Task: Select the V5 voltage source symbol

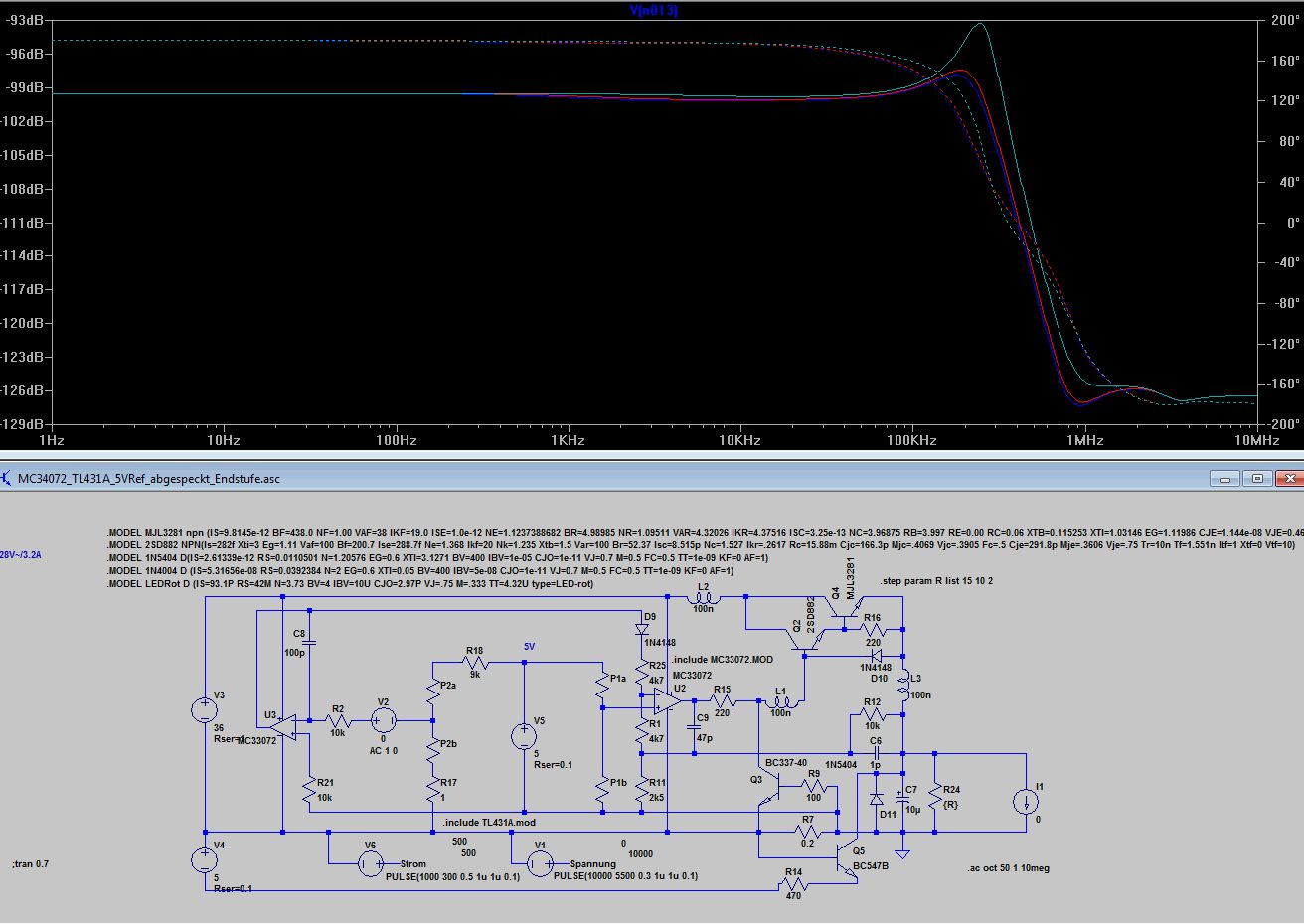Action: [524, 736]
